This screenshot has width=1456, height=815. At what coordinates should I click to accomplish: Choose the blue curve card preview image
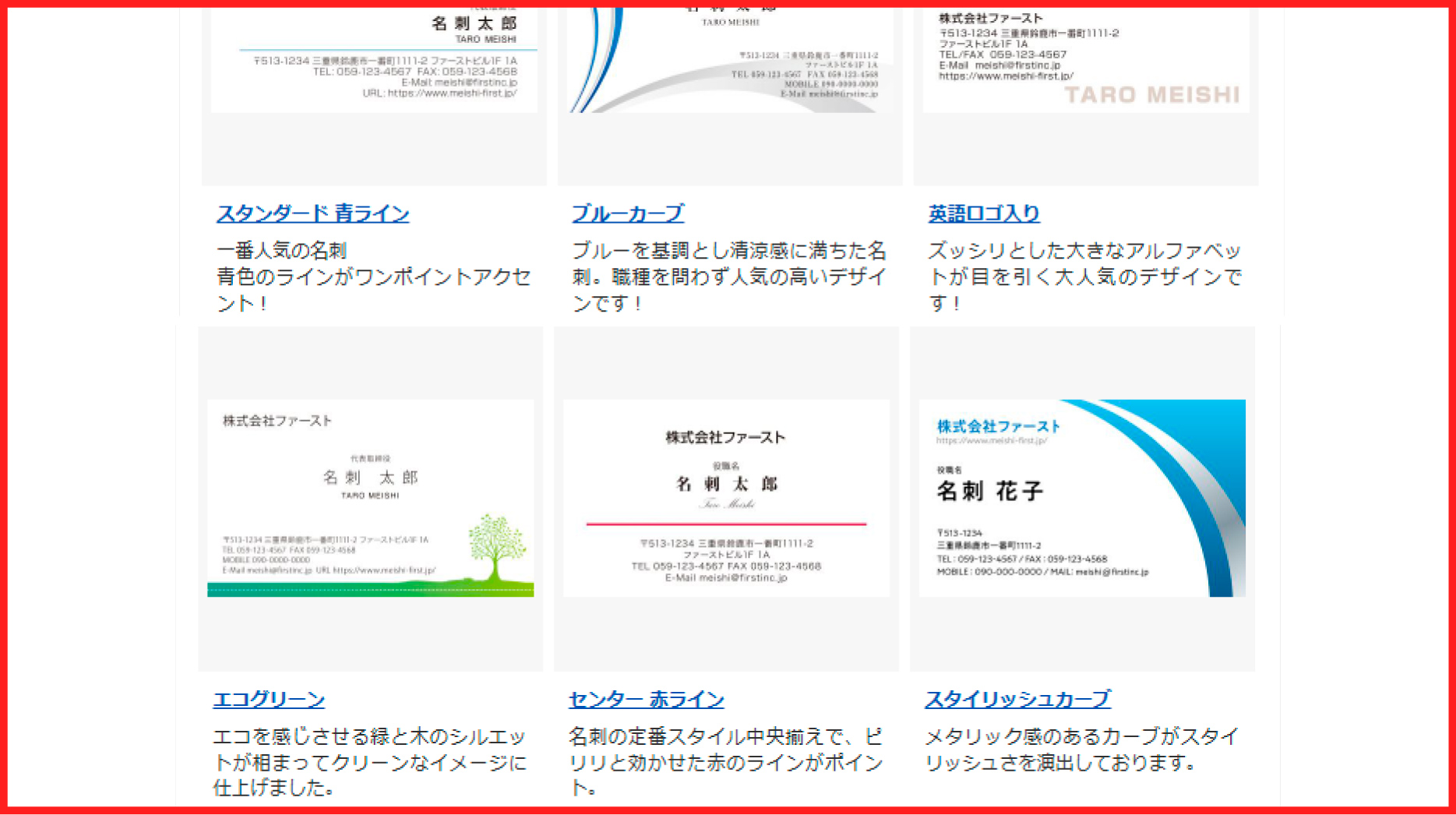(729, 62)
